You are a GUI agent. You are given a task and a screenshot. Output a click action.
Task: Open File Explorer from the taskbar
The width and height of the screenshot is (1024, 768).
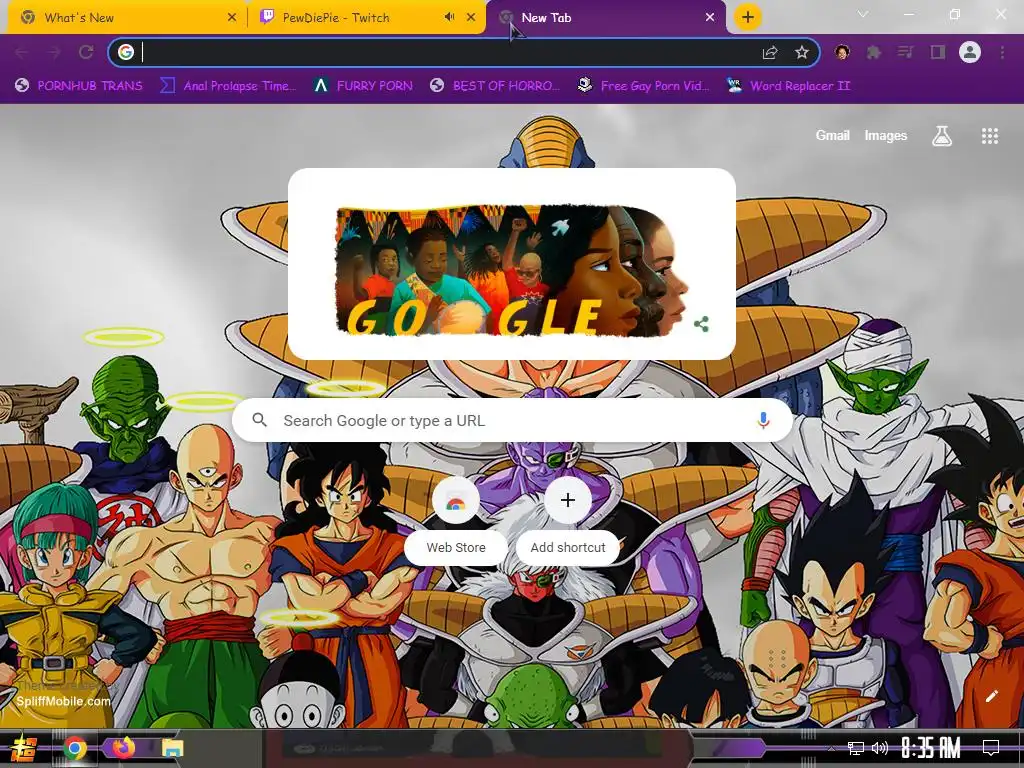[x=172, y=748]
